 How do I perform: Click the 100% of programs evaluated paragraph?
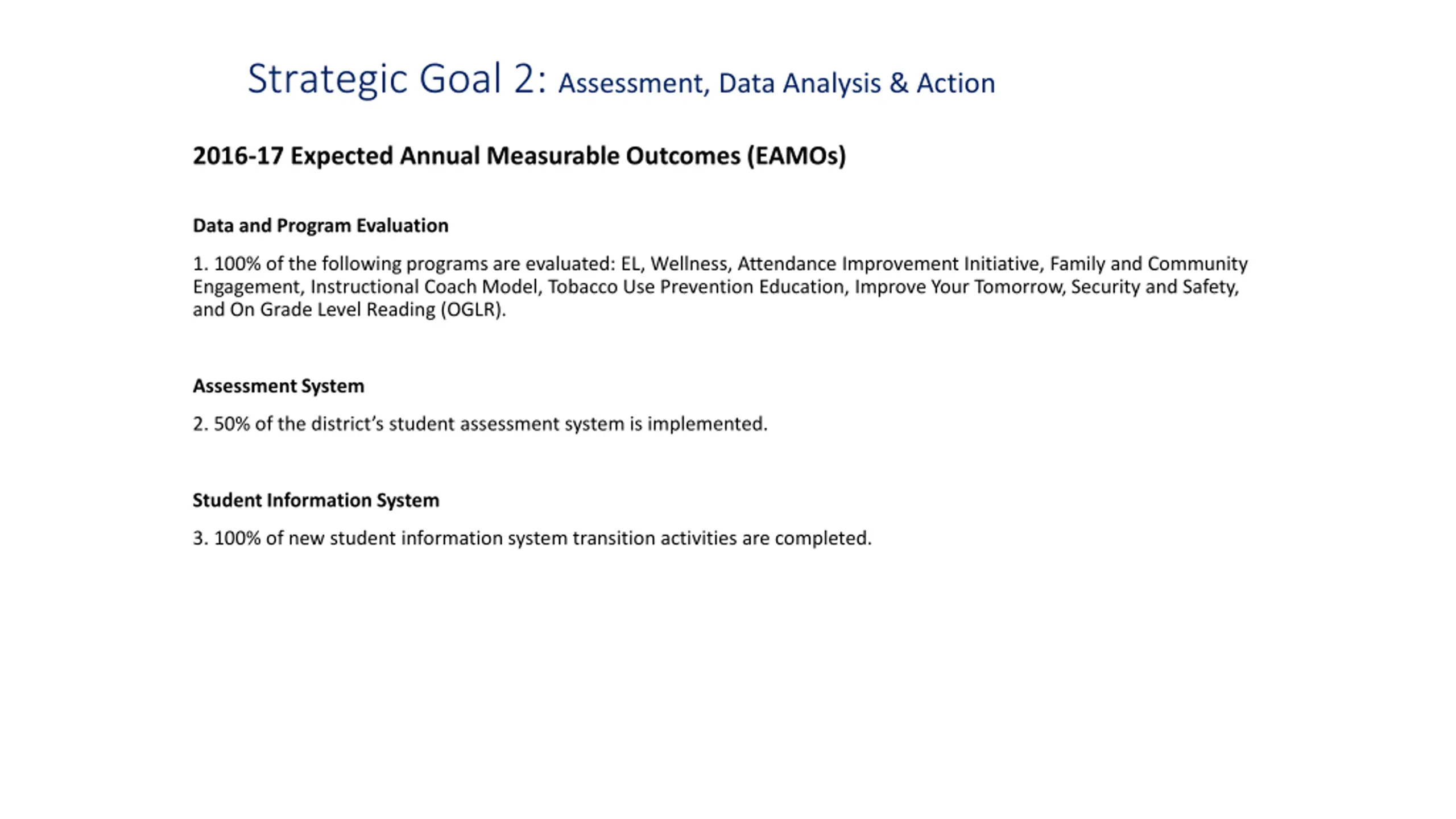coord(720,287)
